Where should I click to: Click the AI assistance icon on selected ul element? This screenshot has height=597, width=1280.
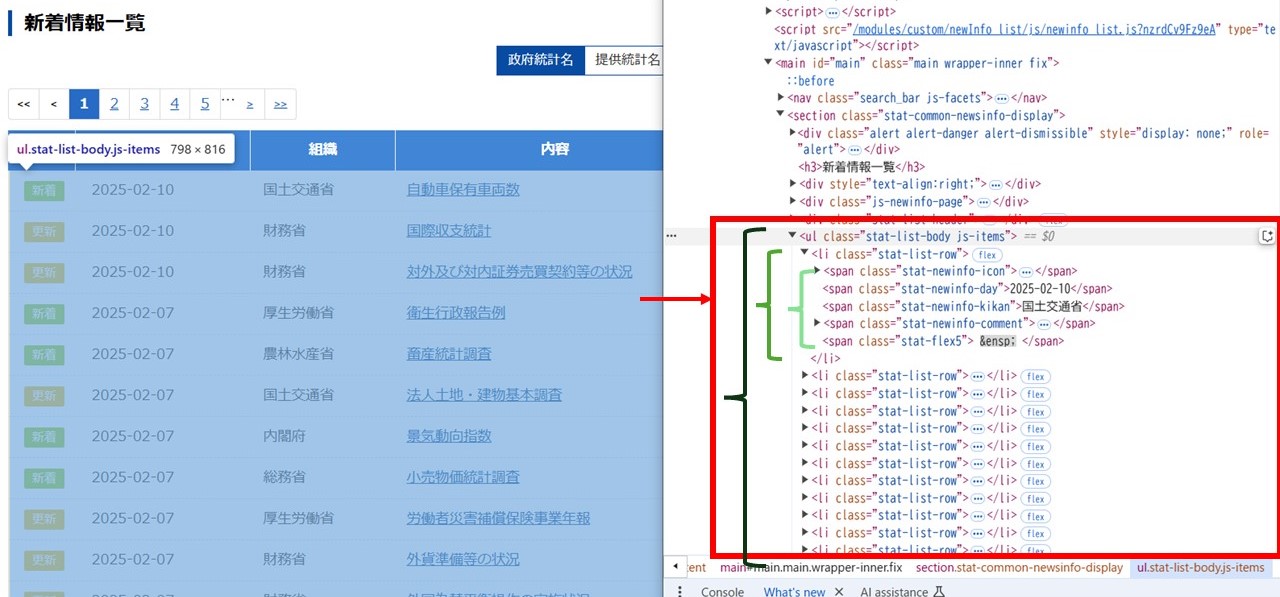[1267, 237]
